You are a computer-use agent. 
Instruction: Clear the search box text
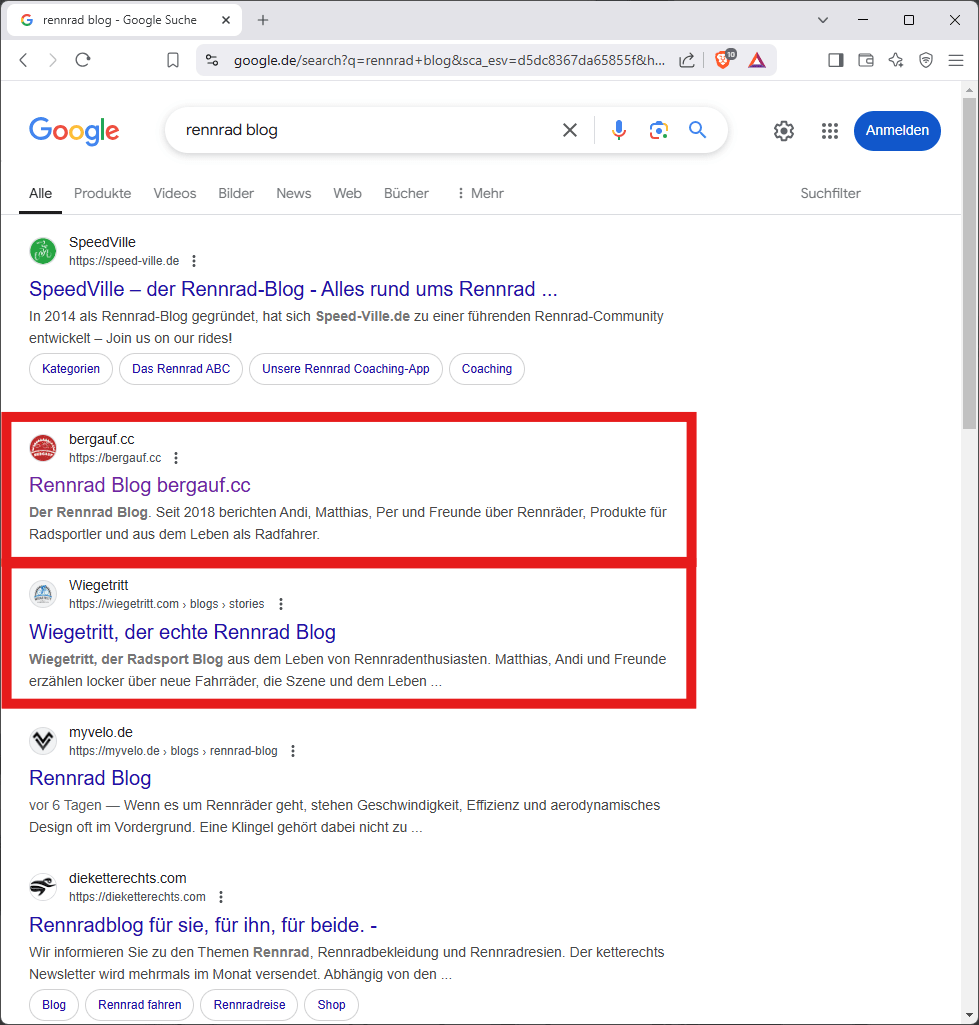pyautogui.click(x=570, y=130)
